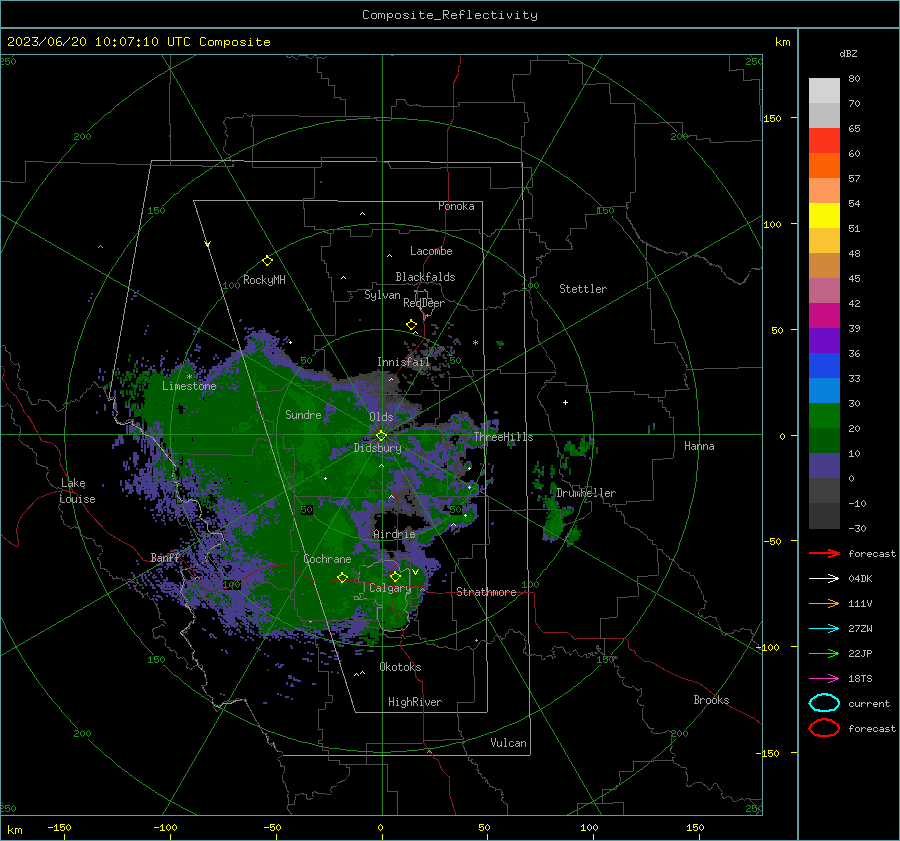Click the Okotoks city label
Viewport: 900px width, 841px height.
click(400, 667)
